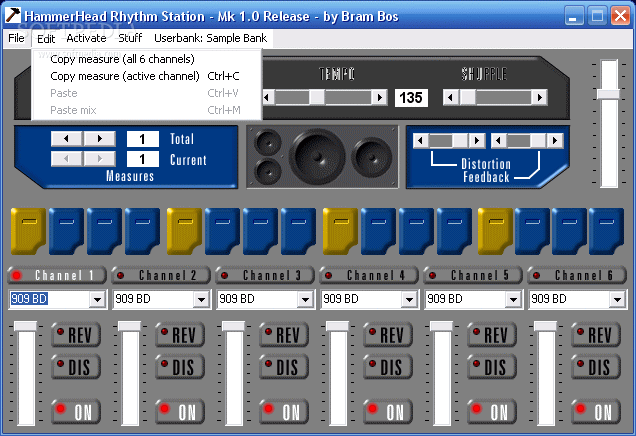Expand Channel 4 sound dropdown
This screenshot has height=436, width=636.
[409, 299]
